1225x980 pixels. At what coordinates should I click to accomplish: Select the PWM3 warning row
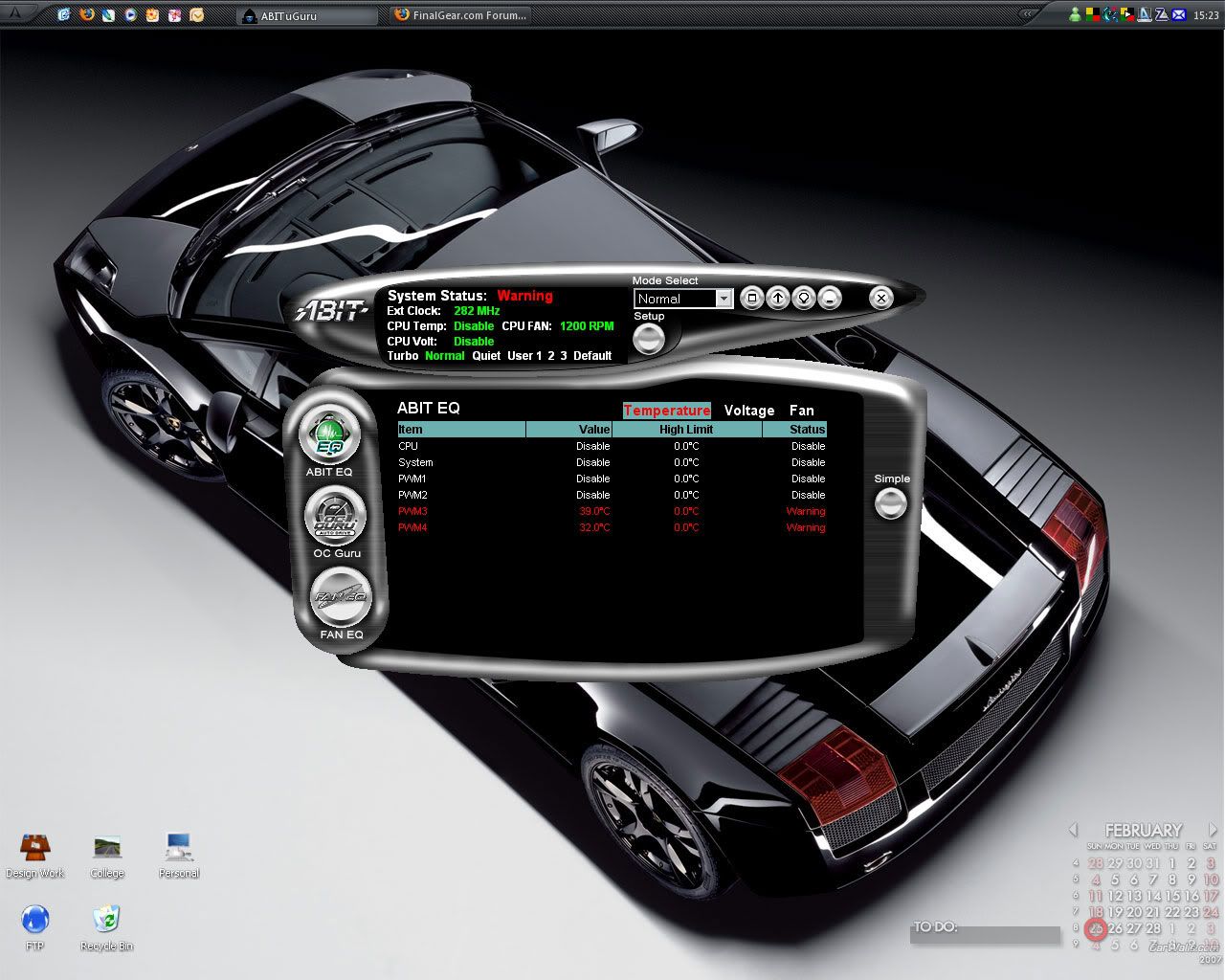pyautogui.click(x=612, y=511)
